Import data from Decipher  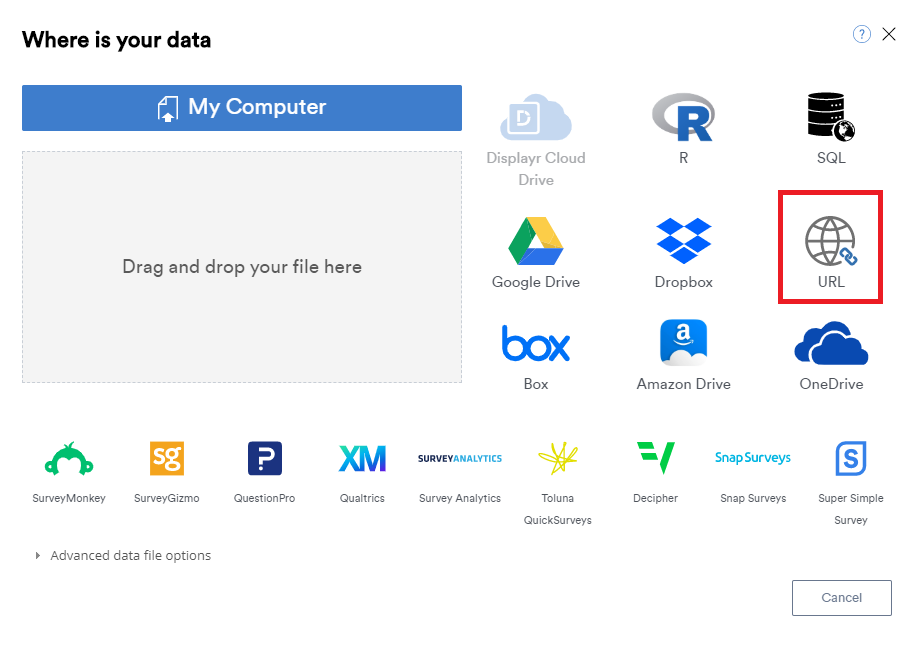[x=656, y=458]
